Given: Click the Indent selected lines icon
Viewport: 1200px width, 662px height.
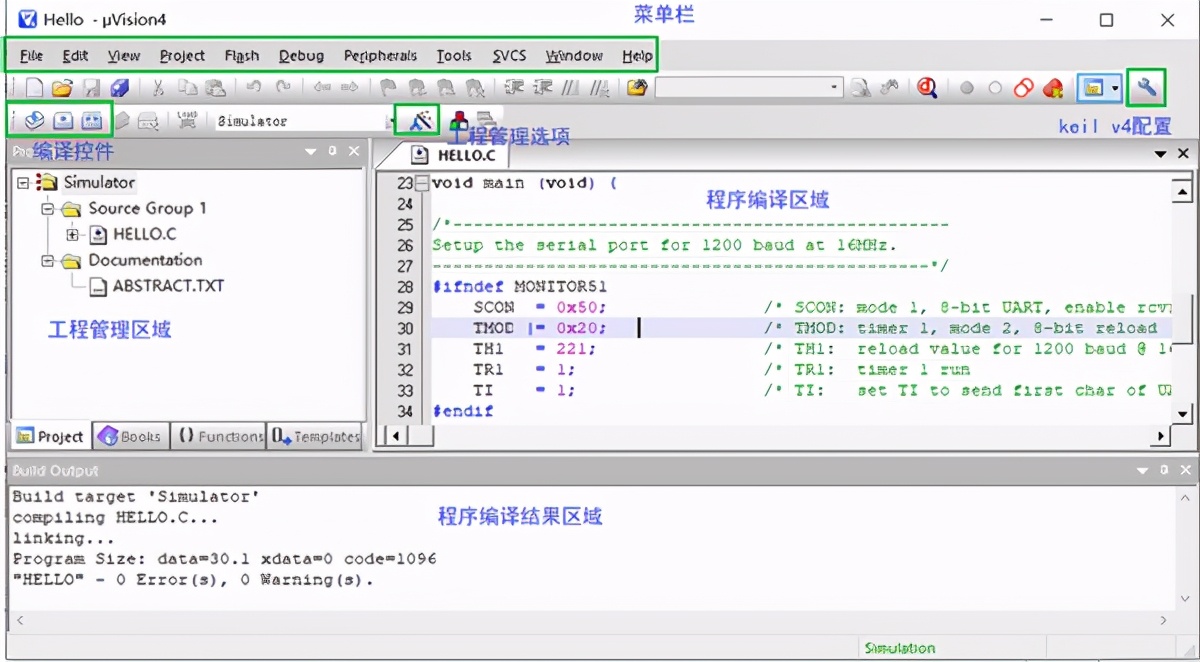Looking at the screenshot, I should (x=514, y=88).
